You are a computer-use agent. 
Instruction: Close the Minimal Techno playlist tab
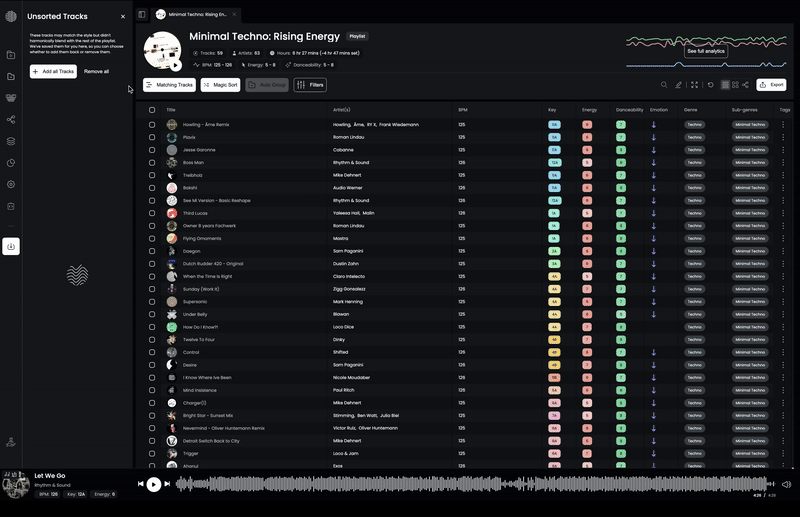(x=234, y=14)
